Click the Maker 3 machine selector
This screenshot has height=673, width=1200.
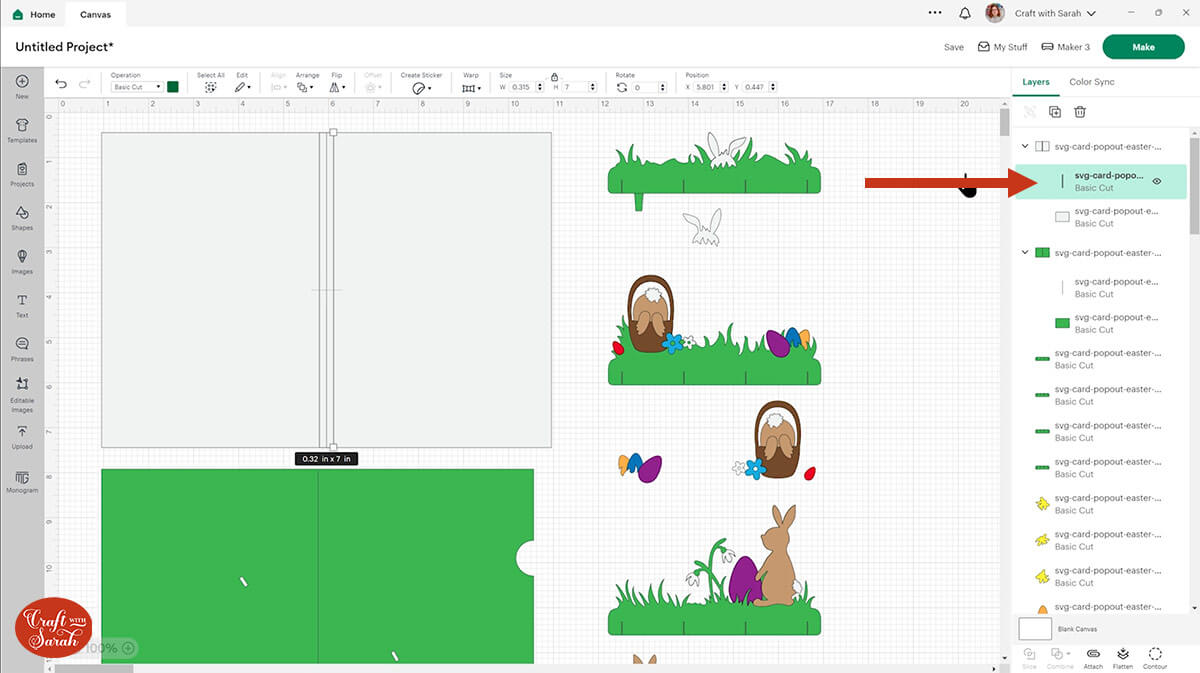tap(1065, 47)
